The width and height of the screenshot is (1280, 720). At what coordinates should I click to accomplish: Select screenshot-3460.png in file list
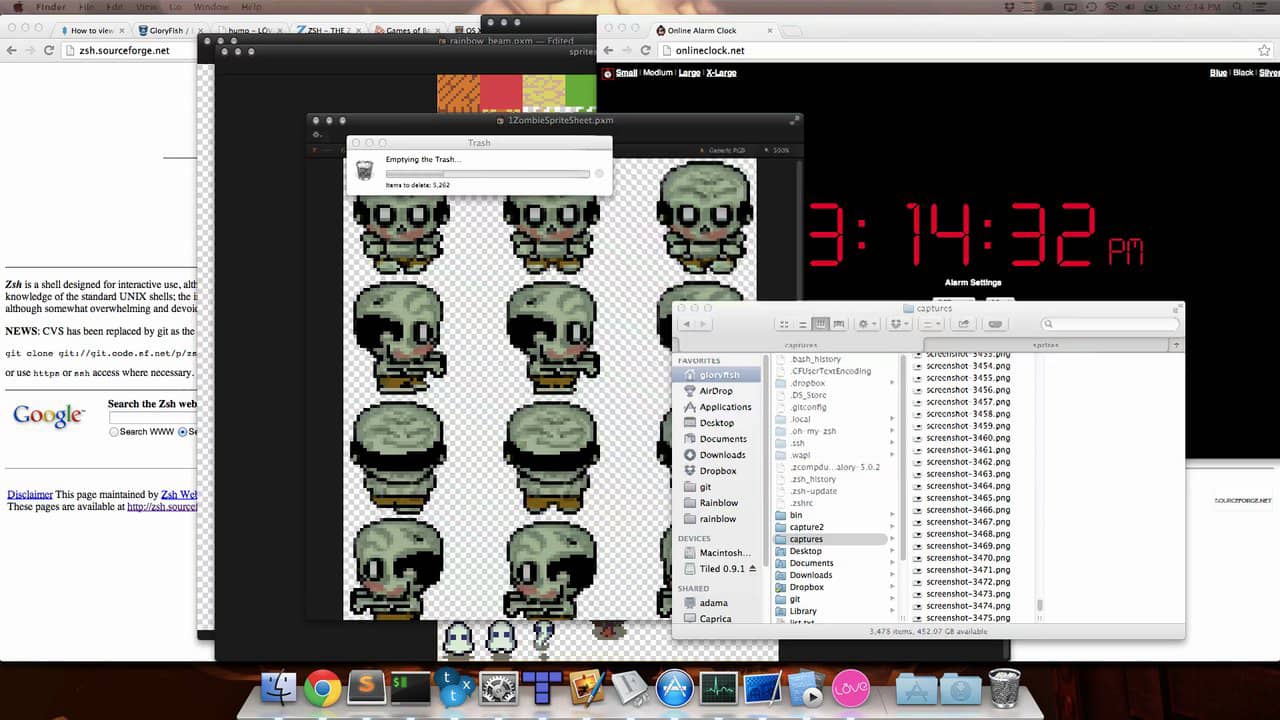click(967, 438)
